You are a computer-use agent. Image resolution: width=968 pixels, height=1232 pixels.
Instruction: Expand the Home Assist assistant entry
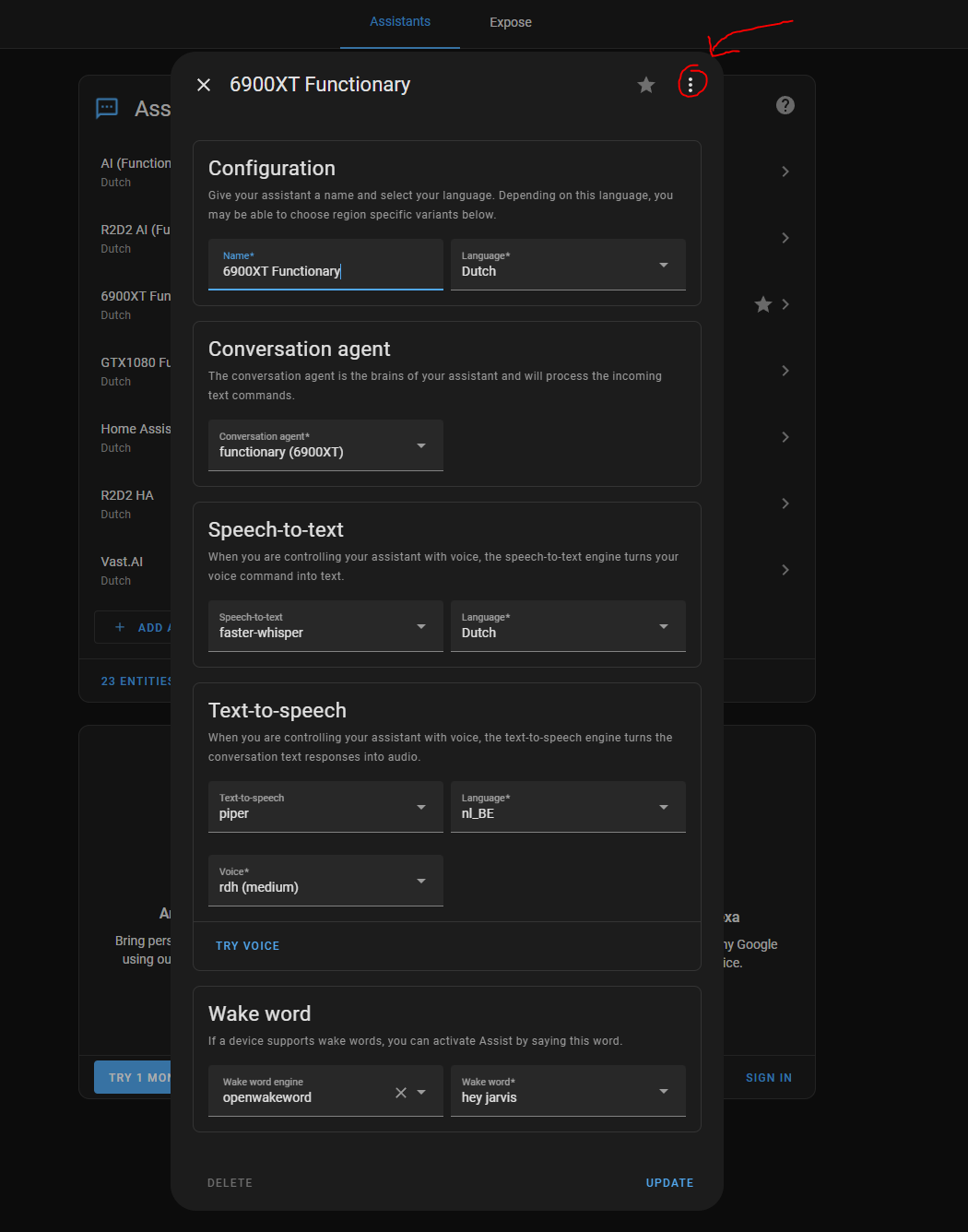pyautogui.click(x=785, y=437)
